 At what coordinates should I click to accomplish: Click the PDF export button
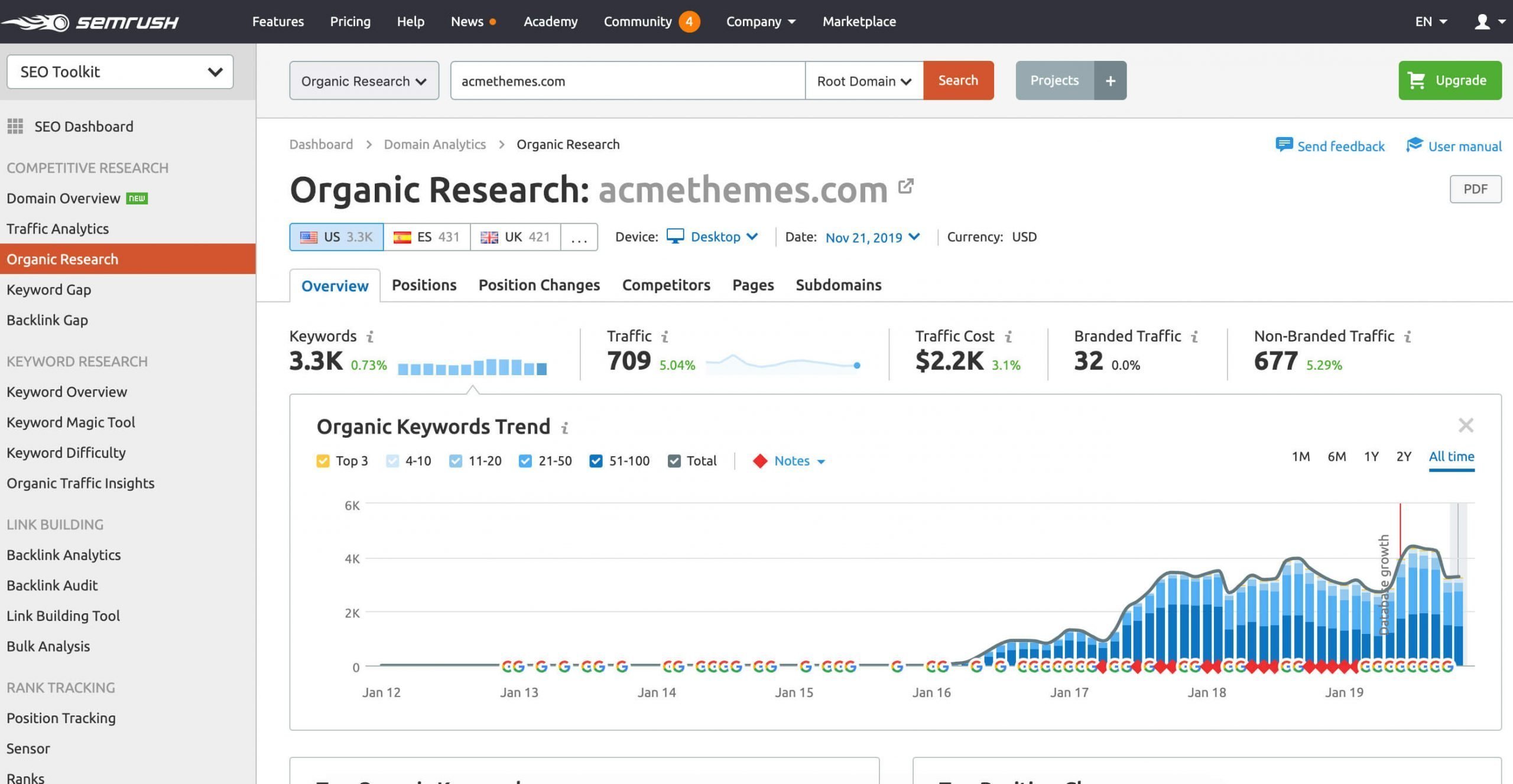[x=1475, y=189]
